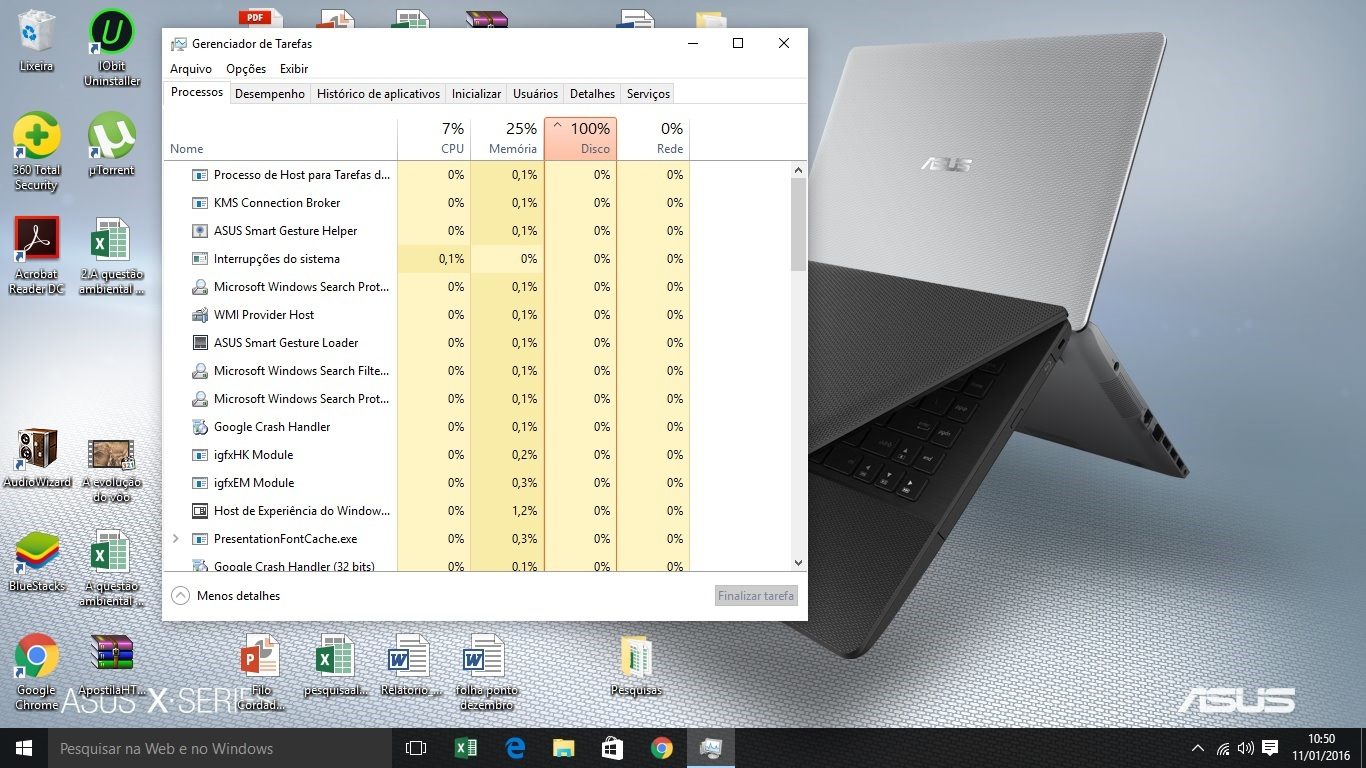Switch to the Histórico de aplicativos tab
1366x768 pixels.
[x=378, y=94]
